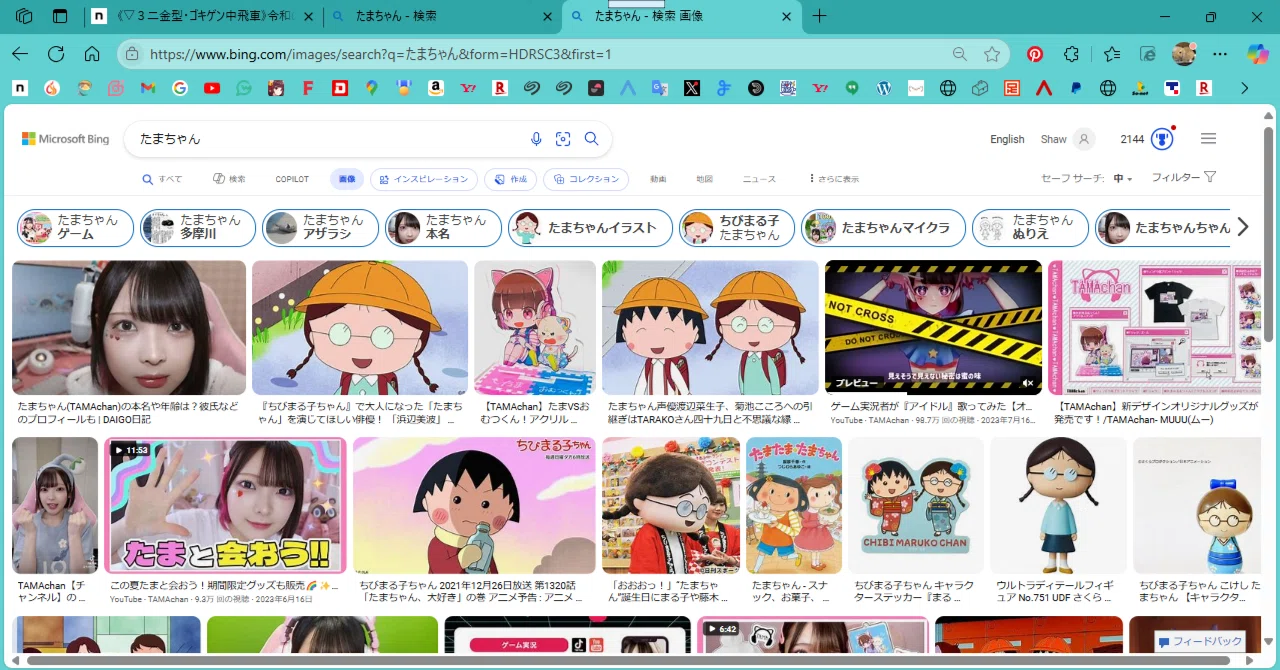Open the フィルター filter options

(1184, 178)
